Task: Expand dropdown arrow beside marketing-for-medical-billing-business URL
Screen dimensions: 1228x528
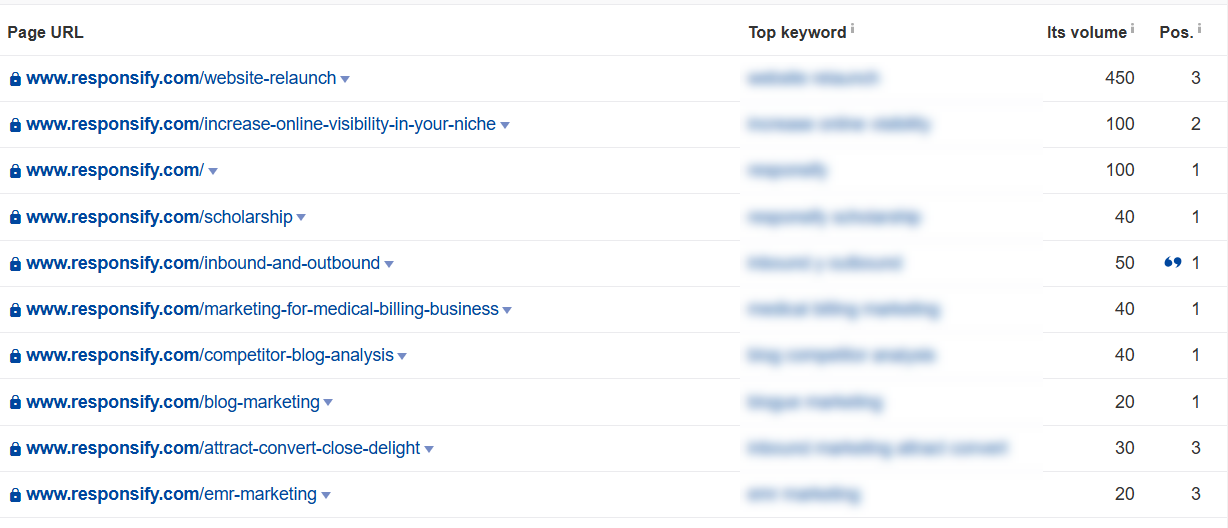Action: 507,311
